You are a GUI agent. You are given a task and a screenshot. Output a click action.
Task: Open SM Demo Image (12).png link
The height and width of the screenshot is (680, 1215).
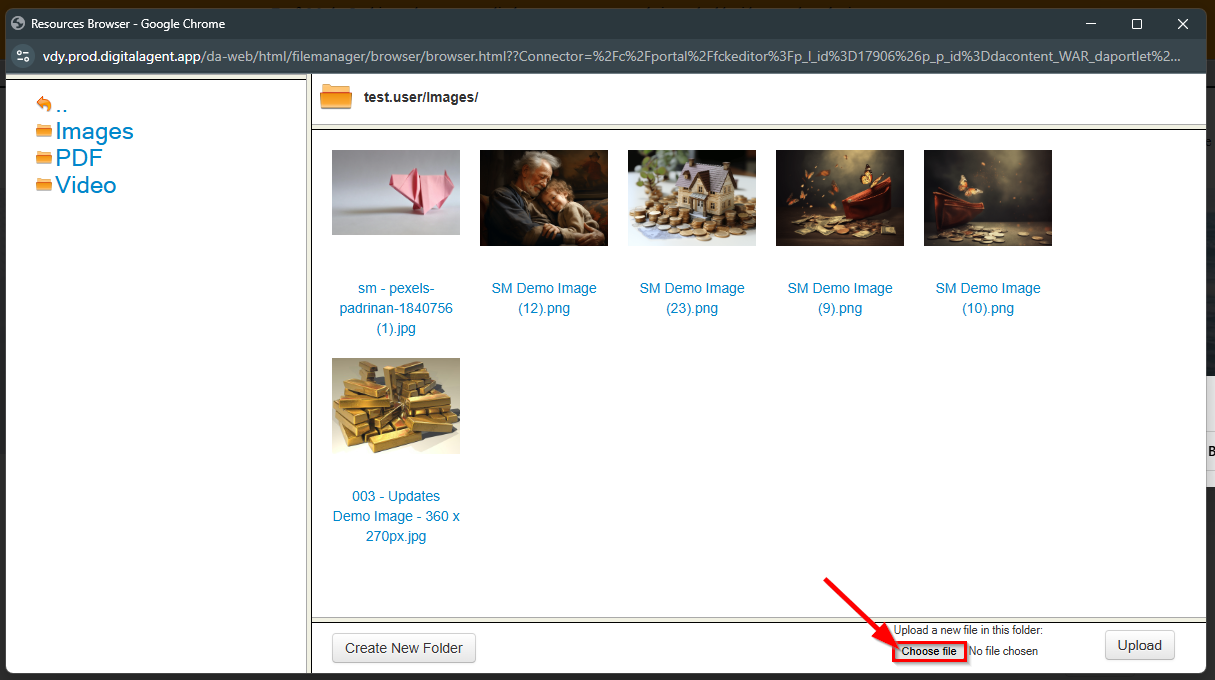(x=544, y=298)
